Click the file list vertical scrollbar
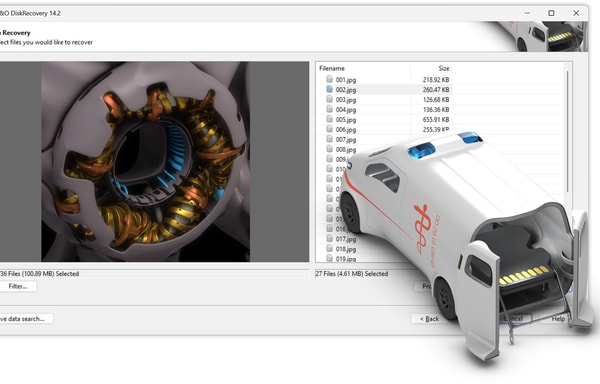The height and width of the screenshot is (384, 600). (567, 131)
